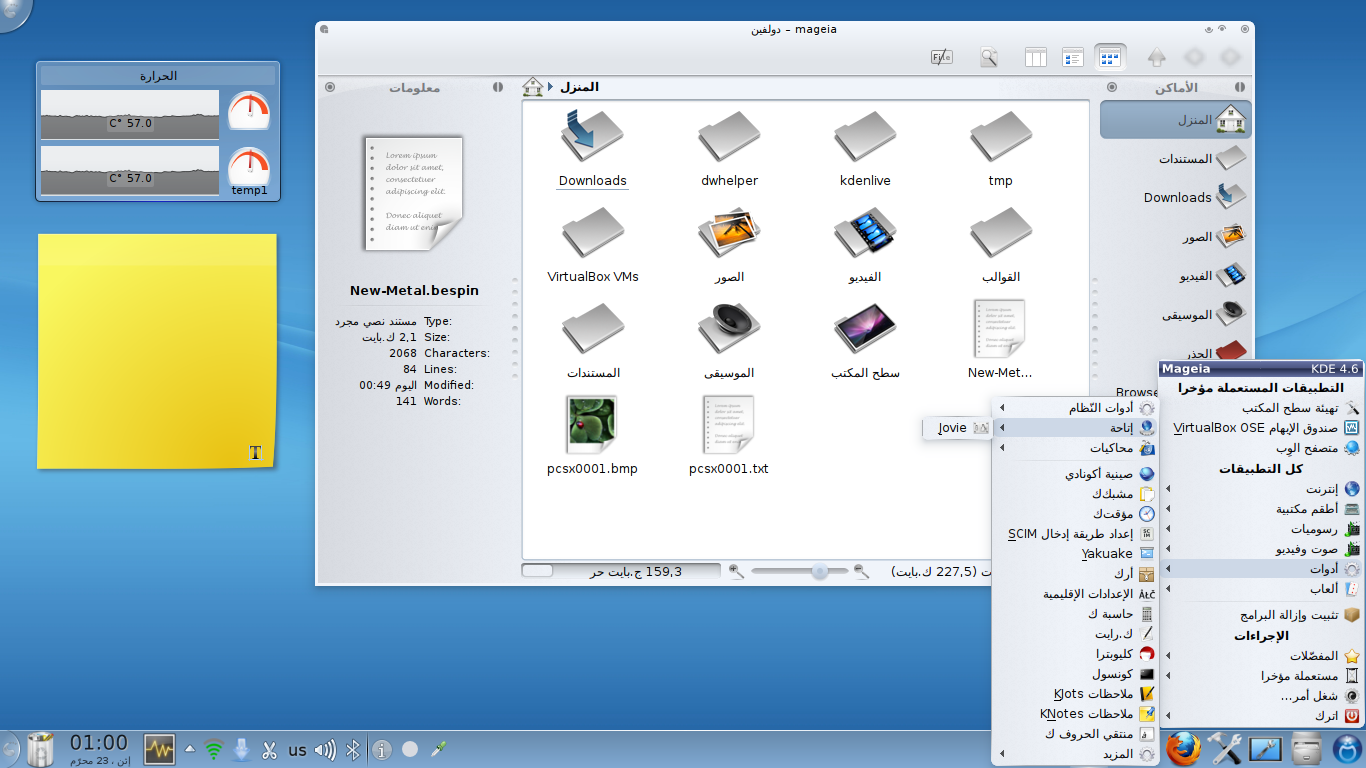This screenshot has height=768, width=1366.
Task: Click the free disk space bar 159,3
Action: coord(620,571)
